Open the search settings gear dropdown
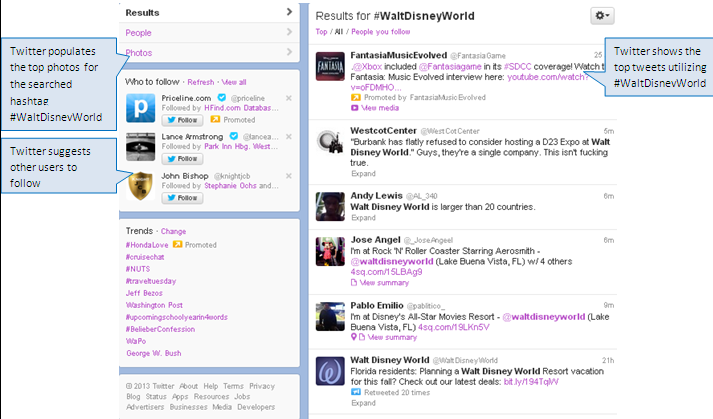The height and width of the screenshot is (419, 713). (x=602, y=16)
